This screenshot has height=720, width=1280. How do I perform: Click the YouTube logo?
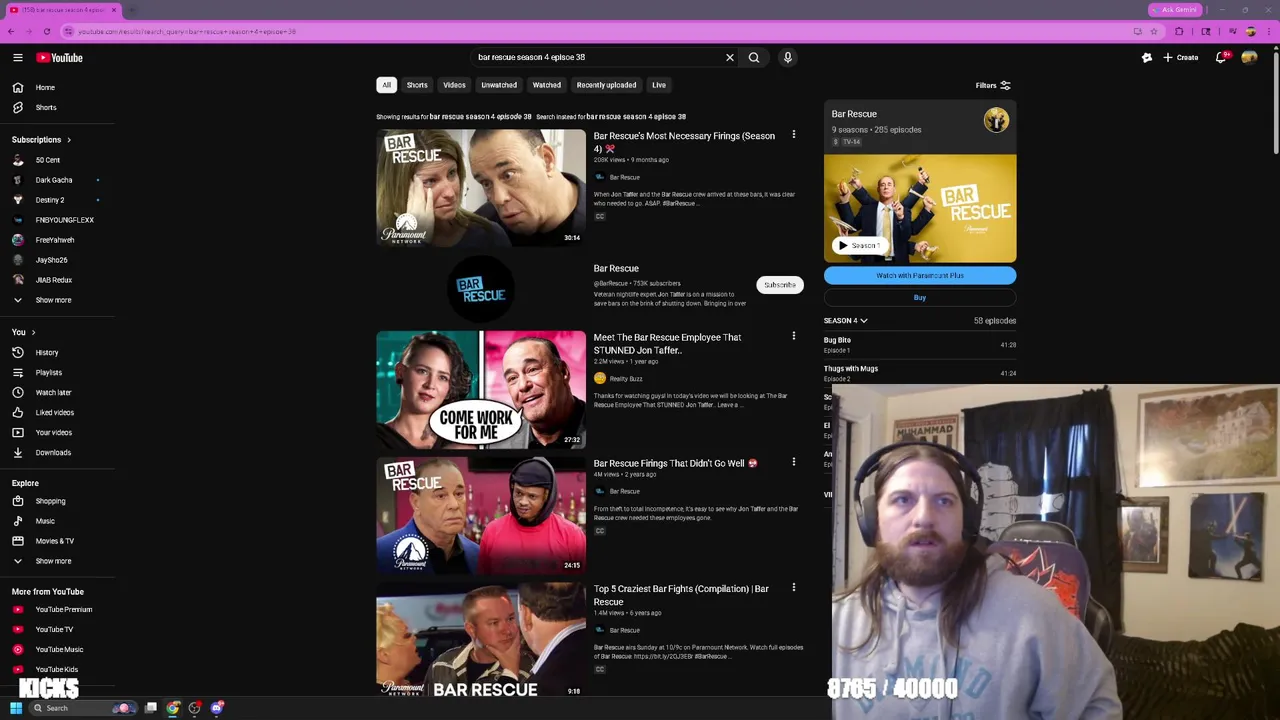60,58
